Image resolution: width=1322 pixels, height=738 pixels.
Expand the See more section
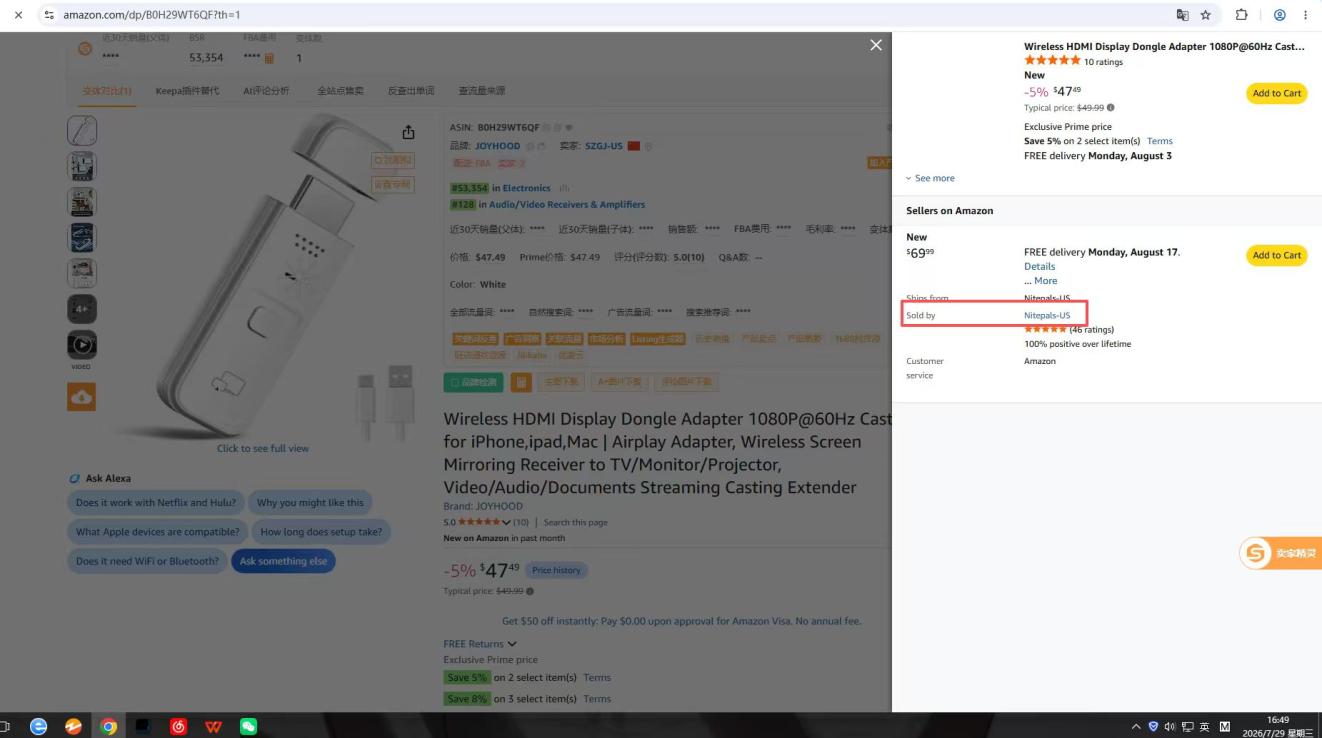[x=930, y=178]
